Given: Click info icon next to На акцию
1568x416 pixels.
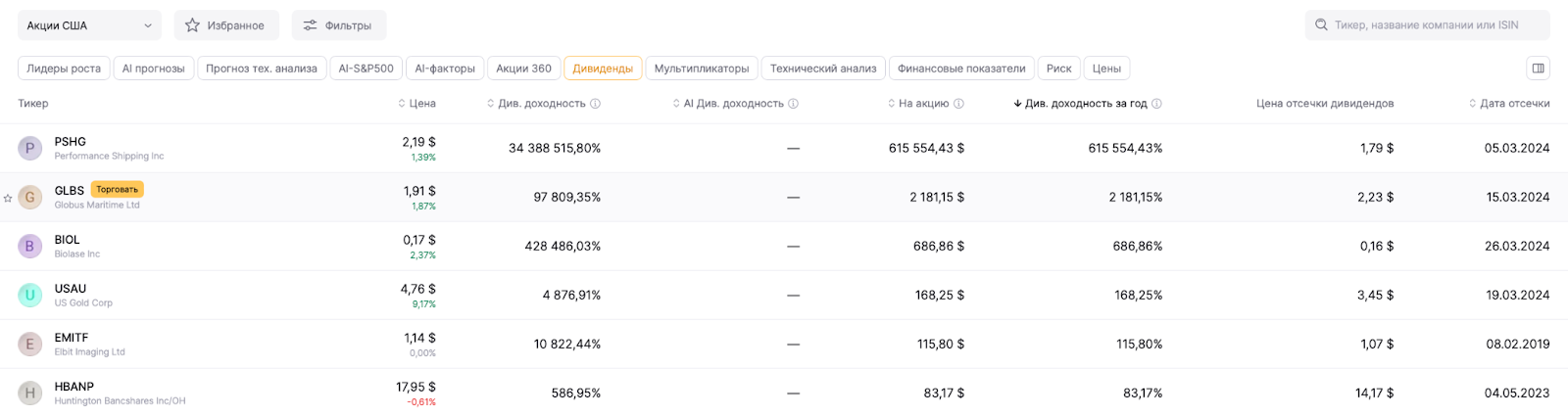Looking at the screenshot, I should [958, 104].
